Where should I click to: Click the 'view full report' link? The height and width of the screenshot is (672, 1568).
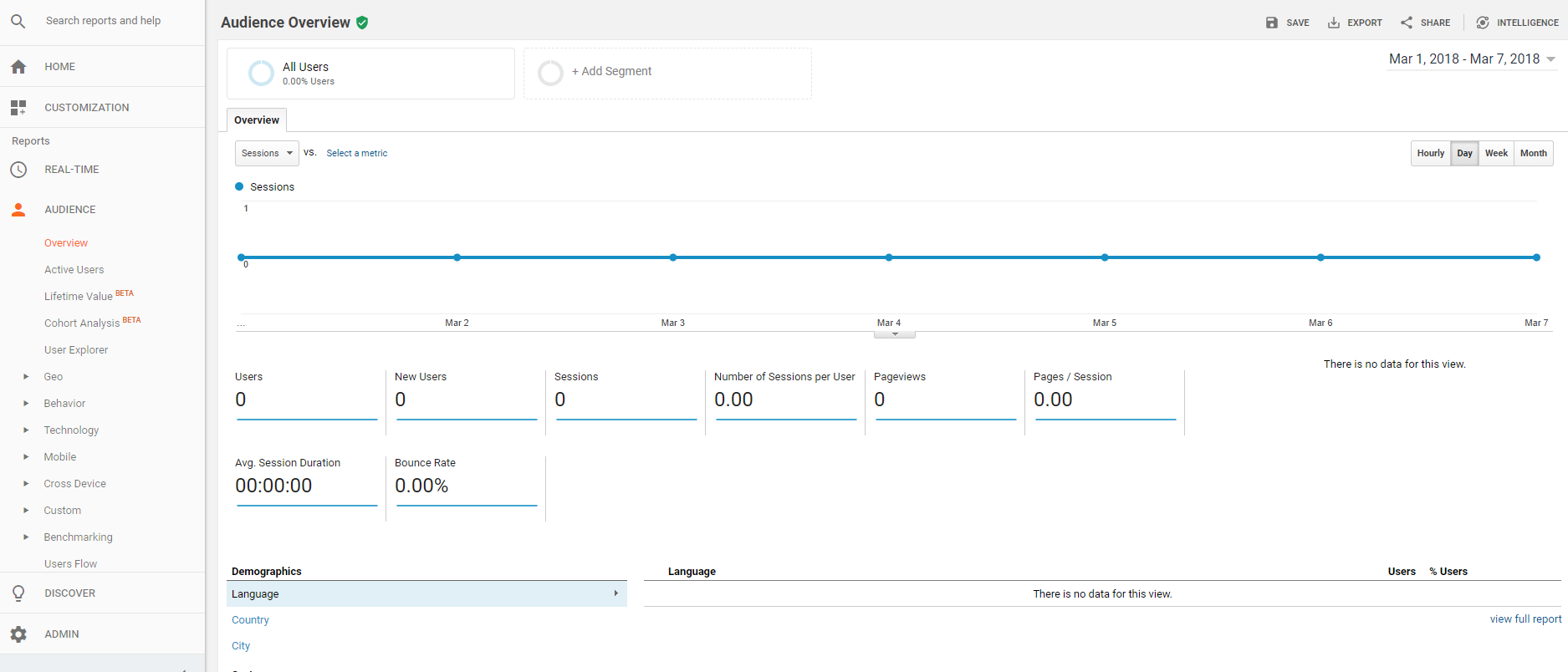coord(1525,619)
